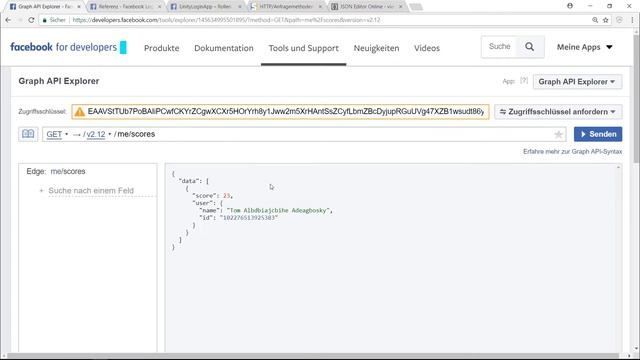640x360 pixels.
Task: Open the Chrome three-dot menu
Action: click(632, 20)
